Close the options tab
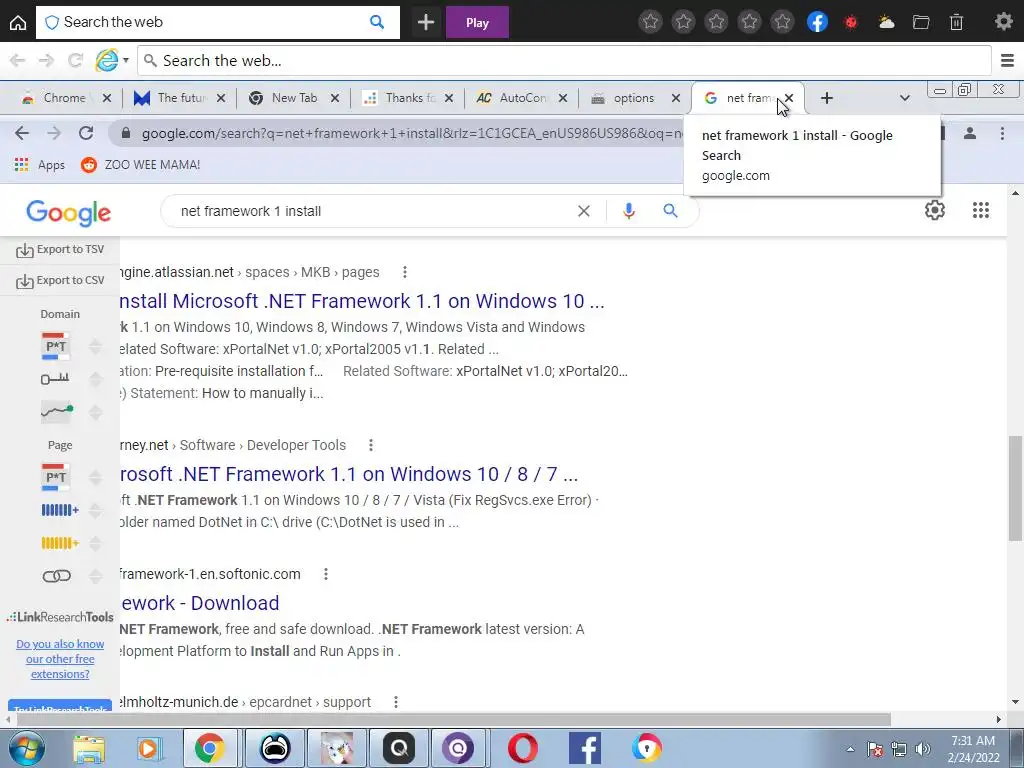 point(676,98)
